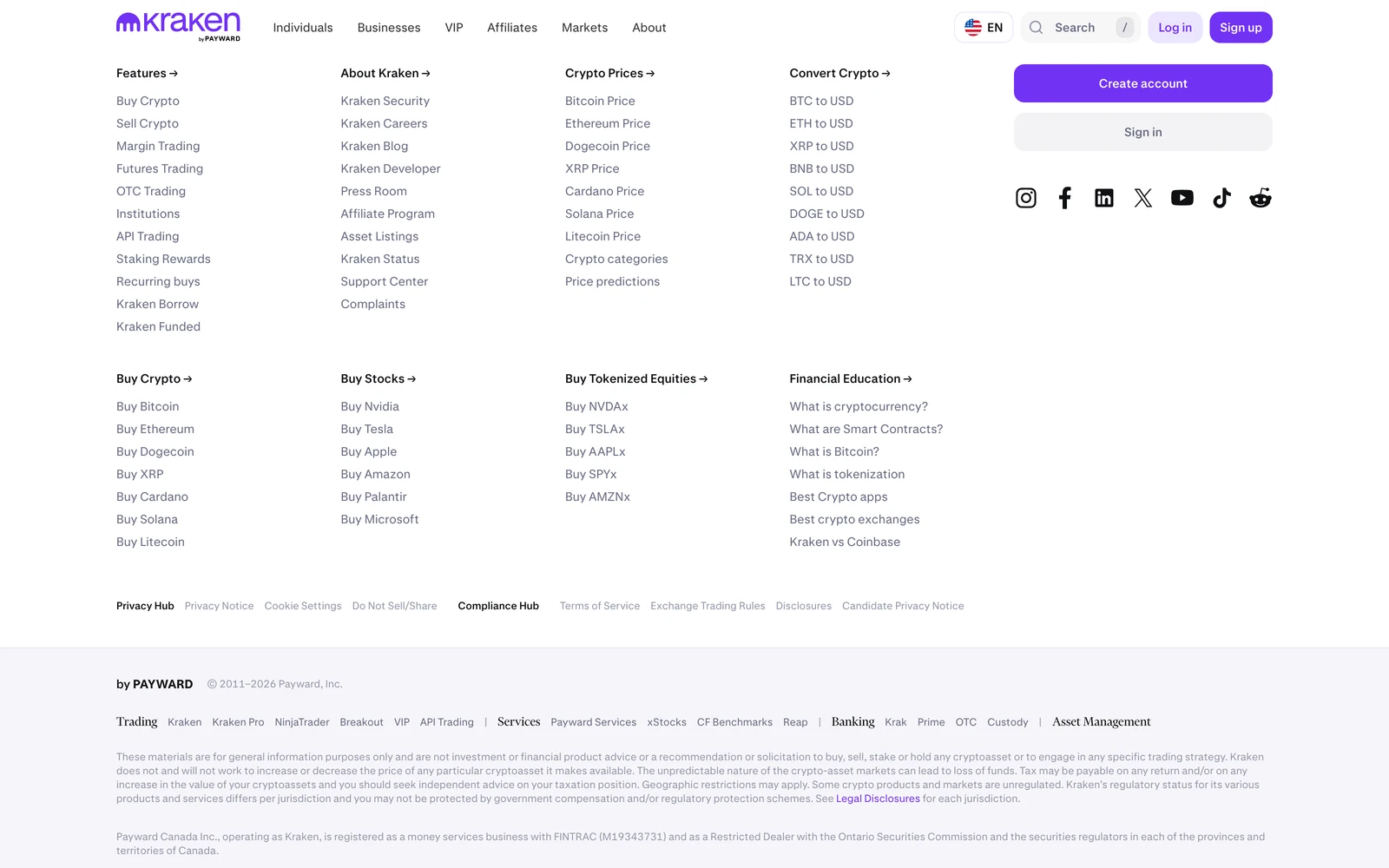This screenshot has height=868, width=1389.
Task: Open the Individuals menu
Action: pyautogui.click(x=303, y=28)
